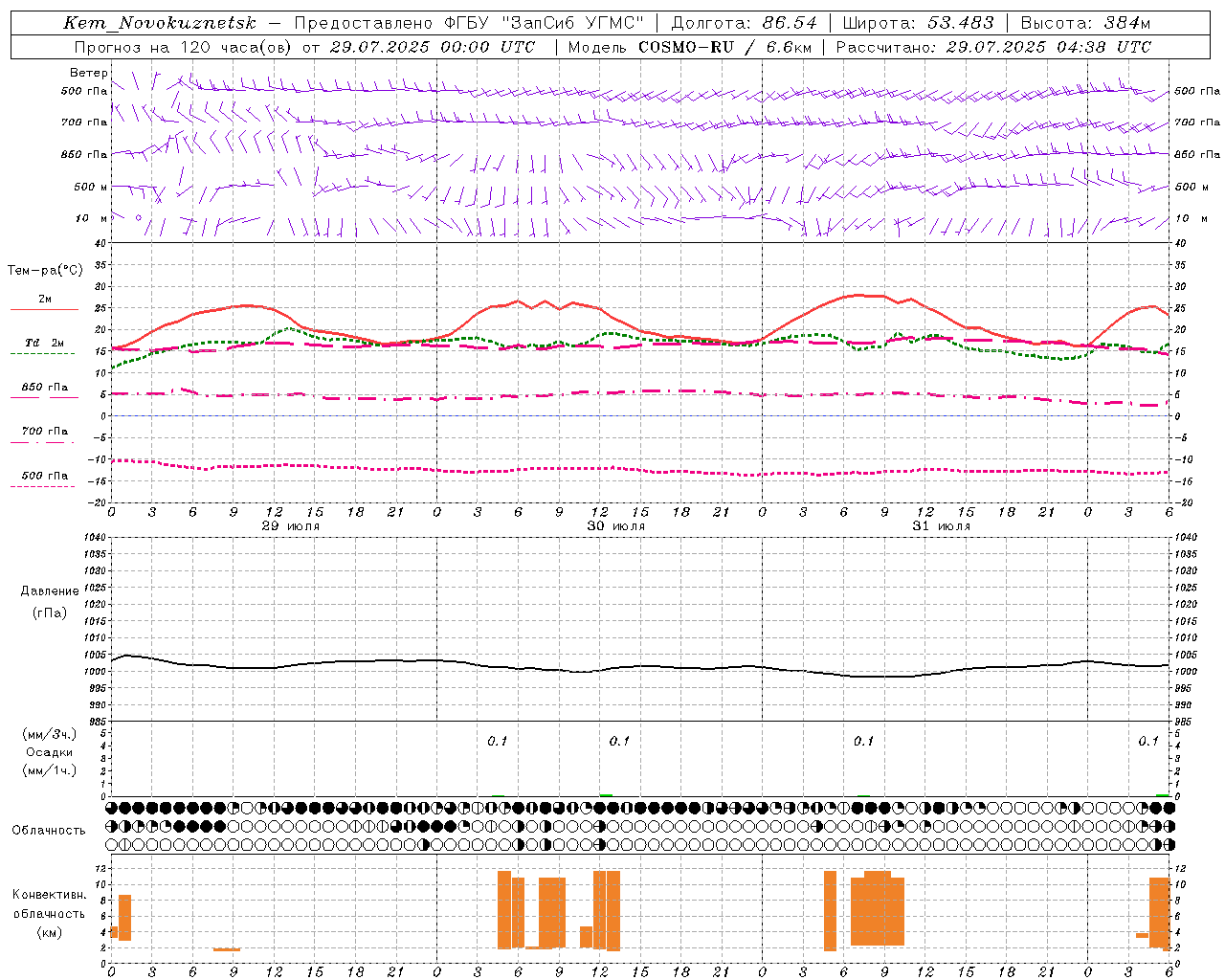Click the red line sample under '2м' legend
The width and height of the screenshot is (1225, 980).
point(44,310)
